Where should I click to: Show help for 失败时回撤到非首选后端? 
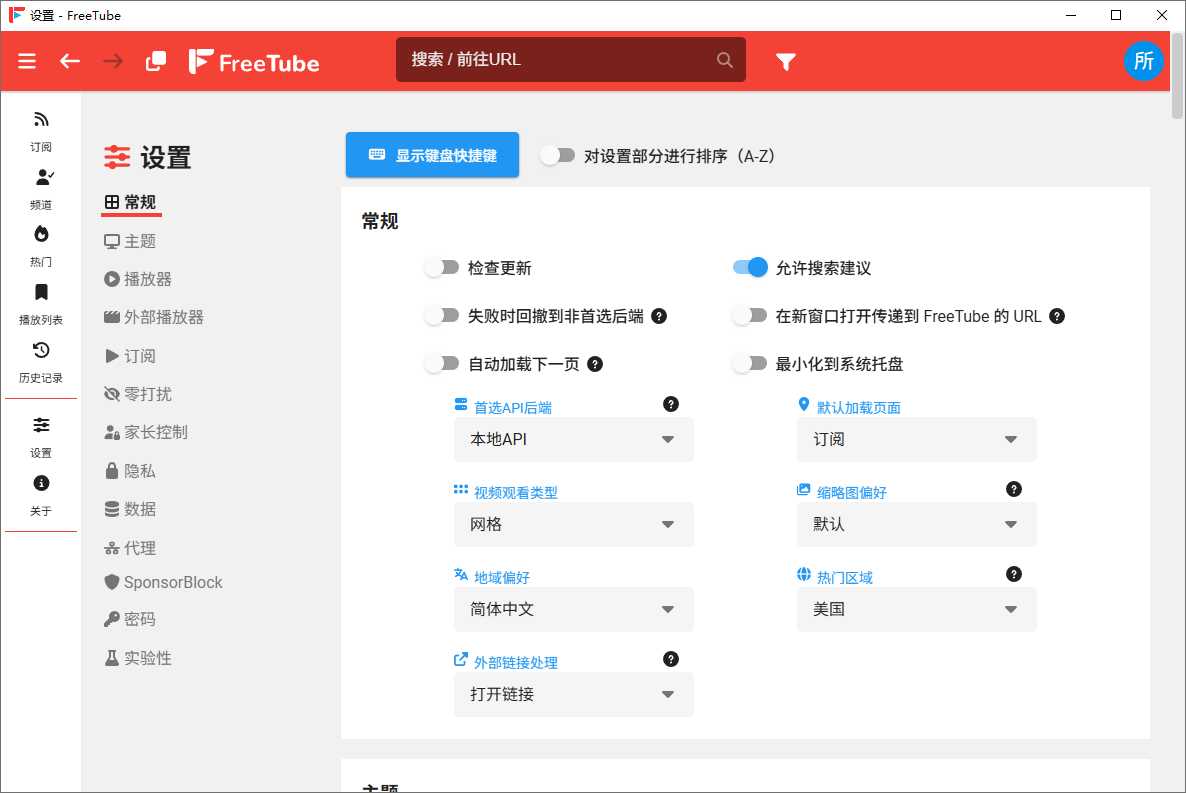click(660, 316)
